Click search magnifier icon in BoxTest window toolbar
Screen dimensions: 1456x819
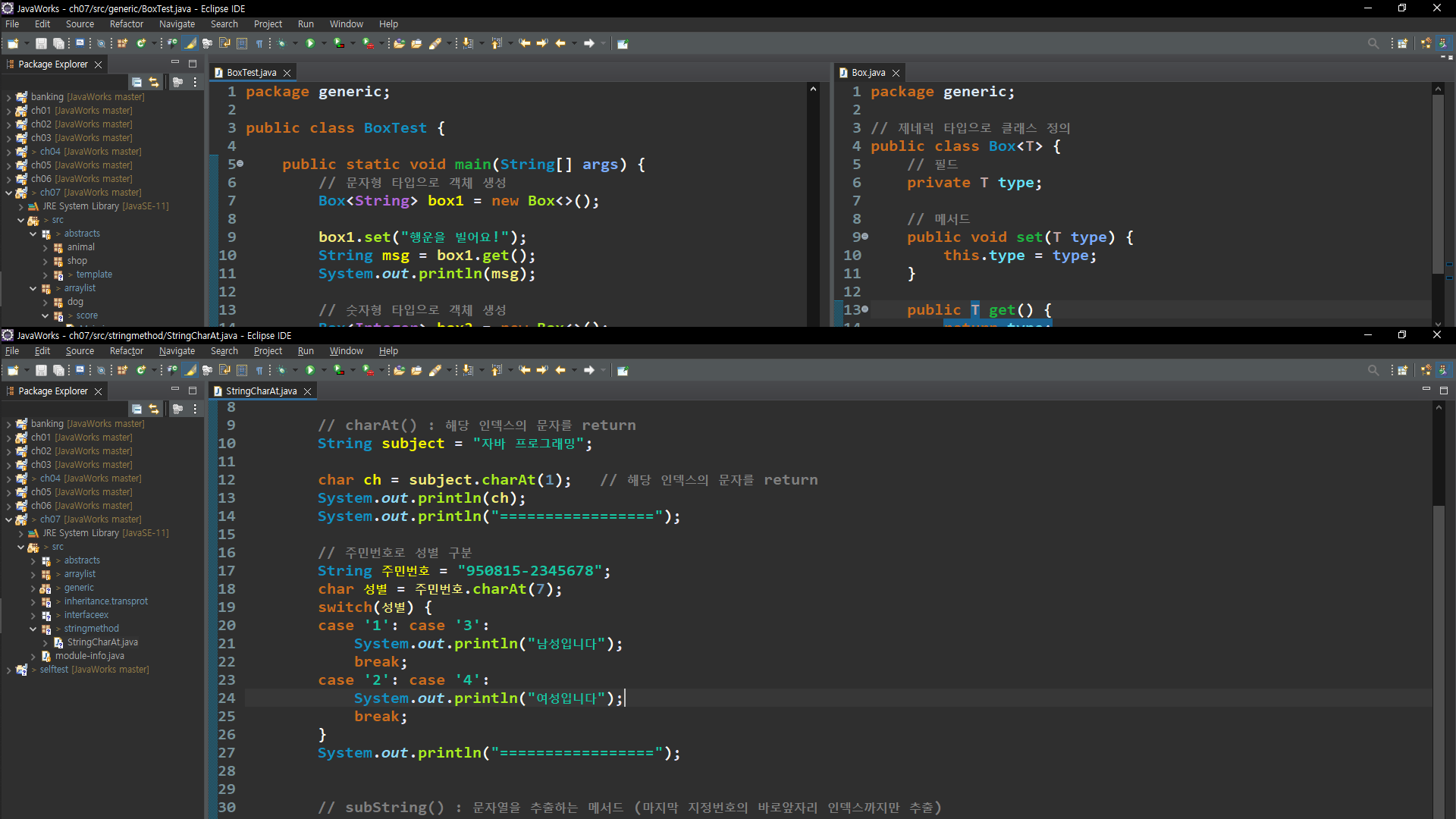(1373, 43)
